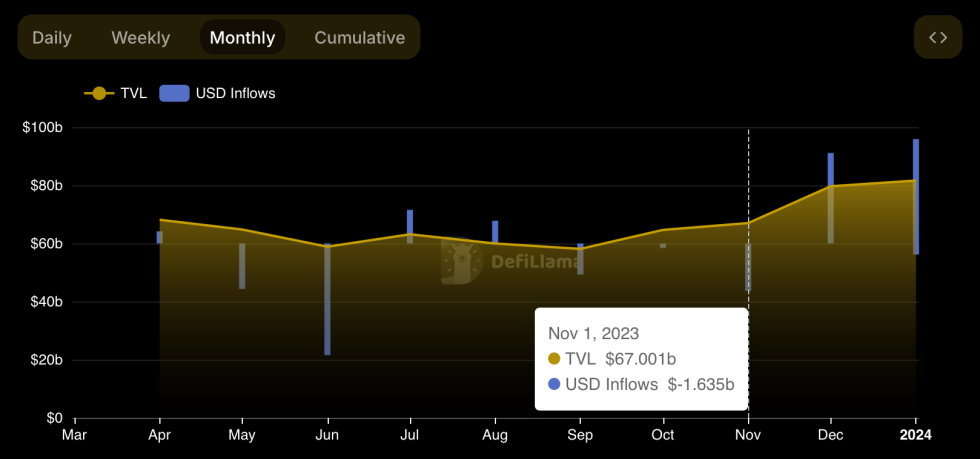Click the Nov 1, 2023 tooltip date
The height and width of the screenshot is (459, 980).
(593, 333)
